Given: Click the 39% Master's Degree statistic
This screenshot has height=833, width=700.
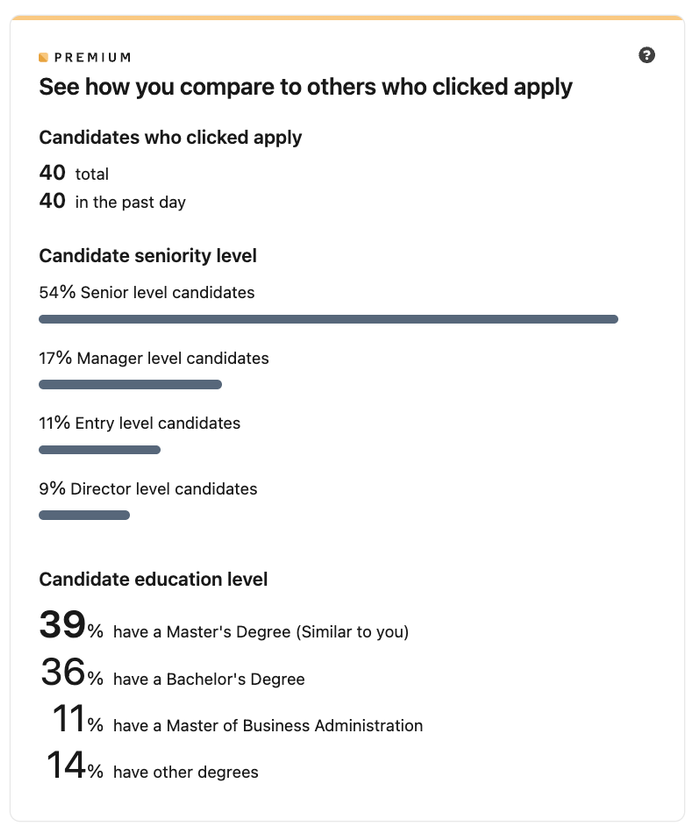Looking at the screenshot, I should pos(224,625).
